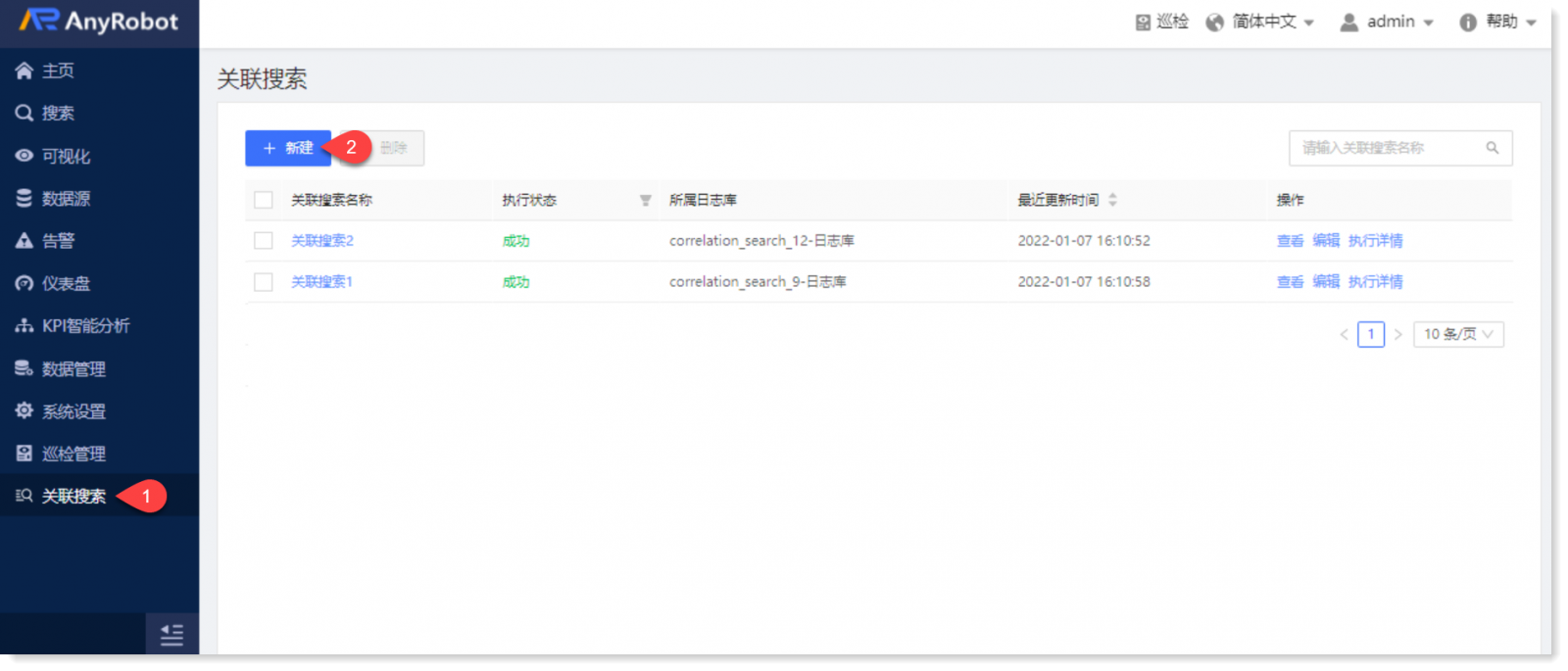The width and height of the screenshot is (1568, 671).
Task: Click the search magnifier in name field
Action: click(1493, 148)
